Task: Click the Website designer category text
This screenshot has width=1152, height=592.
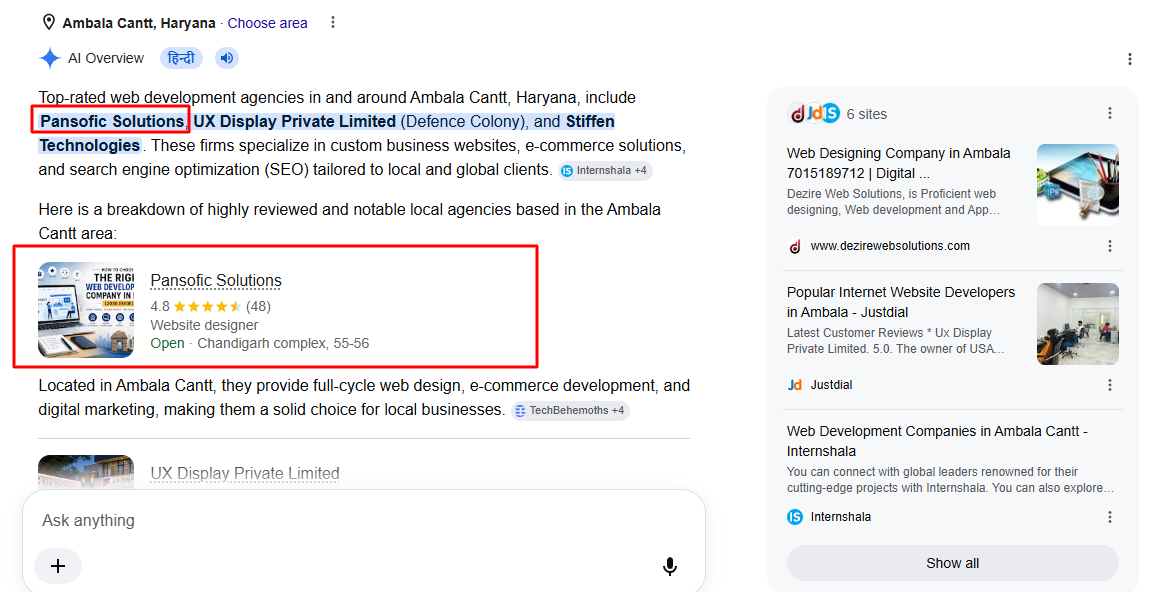Action: click(x=204, y=325)
